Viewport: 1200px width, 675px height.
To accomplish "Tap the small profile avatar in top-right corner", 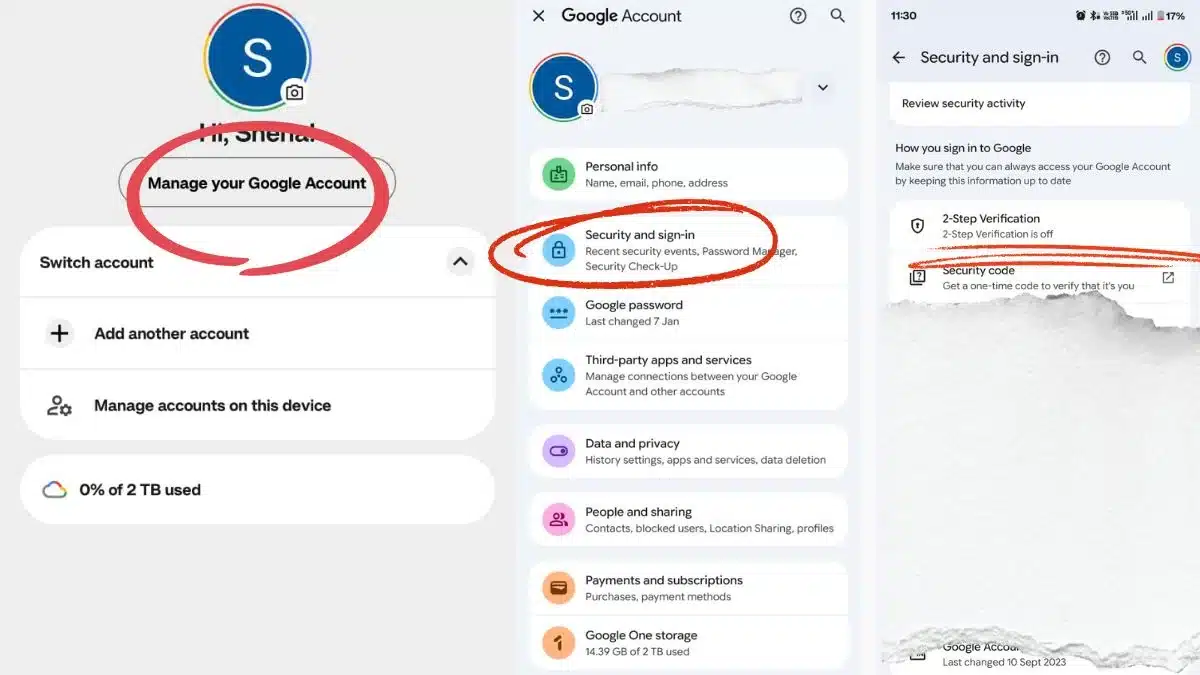I will point(1177,58).
